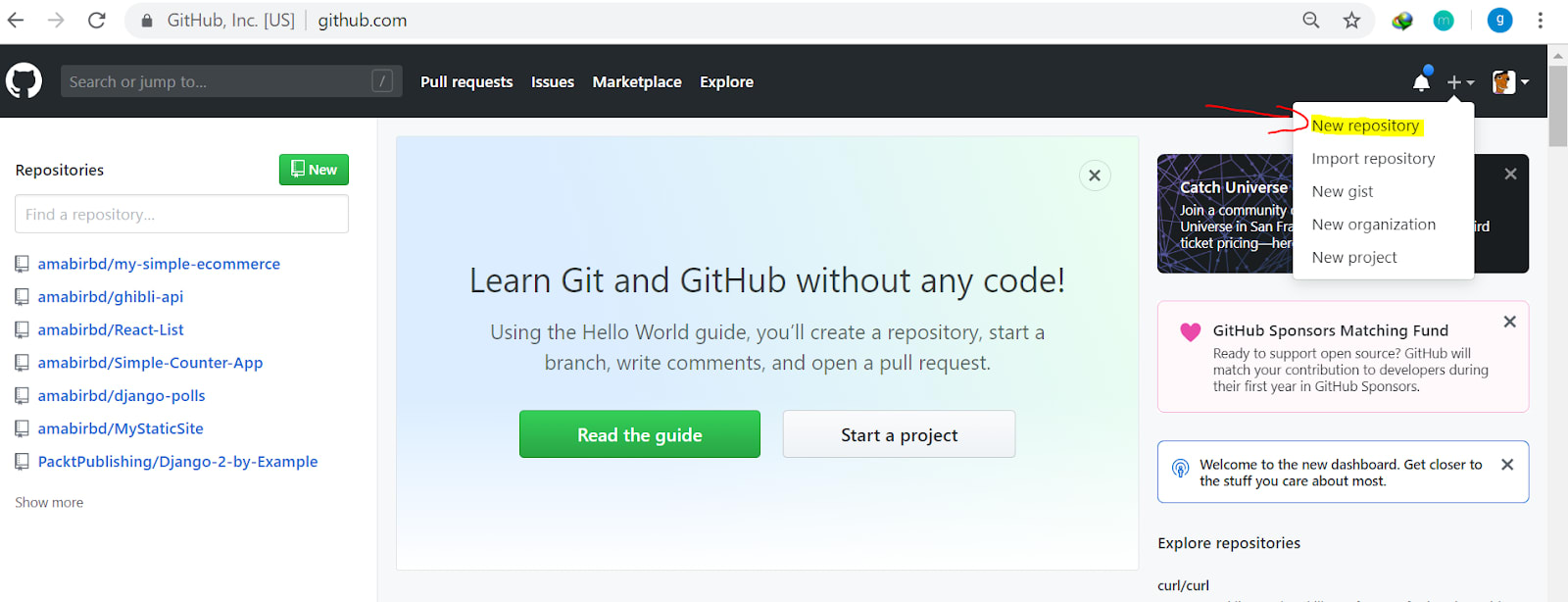Dismiss the GitHub Sponsors Matching Fund card
Viewport: 1568px width, 602px height.
click(1509, 322)
